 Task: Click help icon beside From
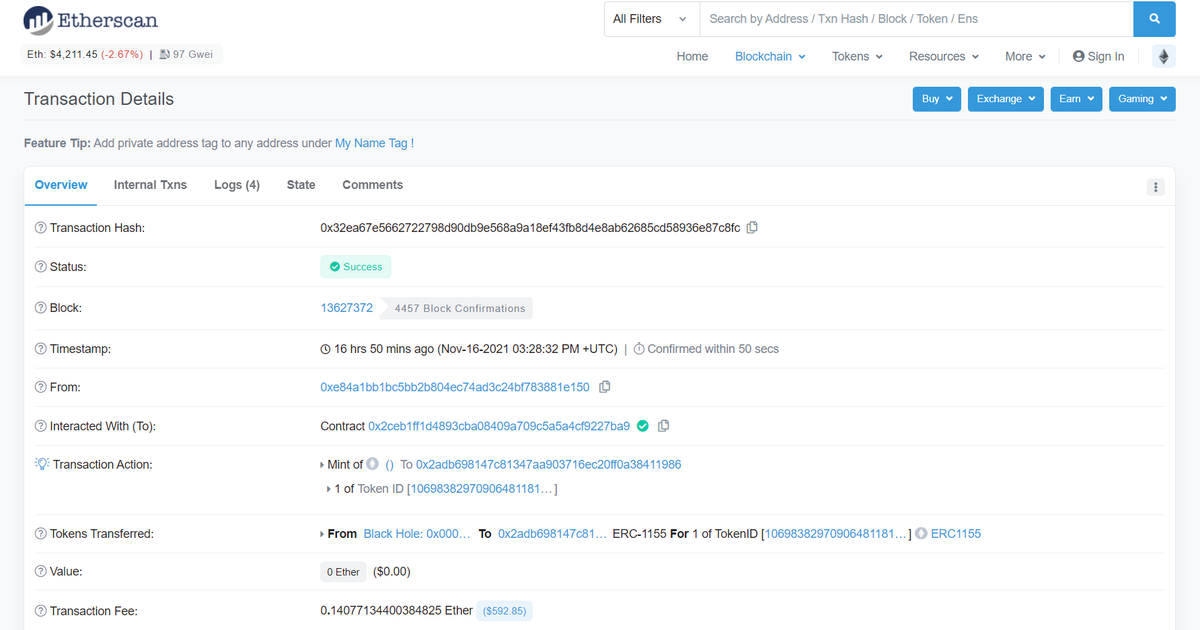pyautogui.click(x=40, y=387)
